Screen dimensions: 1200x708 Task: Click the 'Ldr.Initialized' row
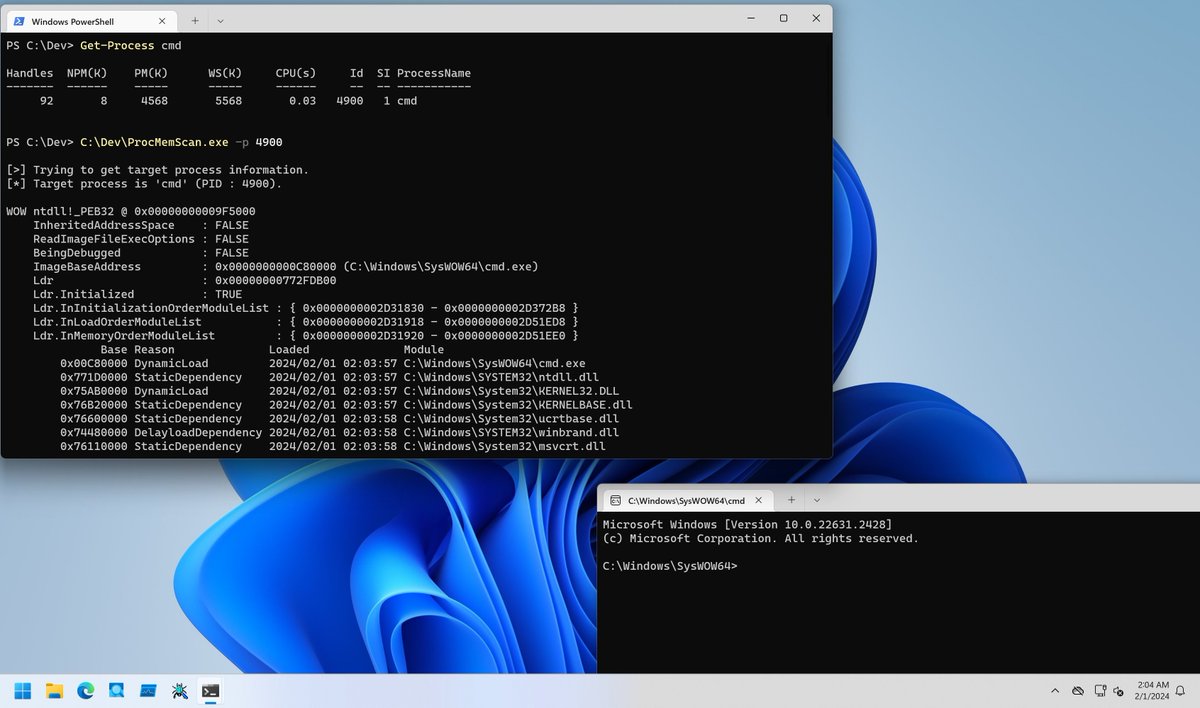click(138, 295)
